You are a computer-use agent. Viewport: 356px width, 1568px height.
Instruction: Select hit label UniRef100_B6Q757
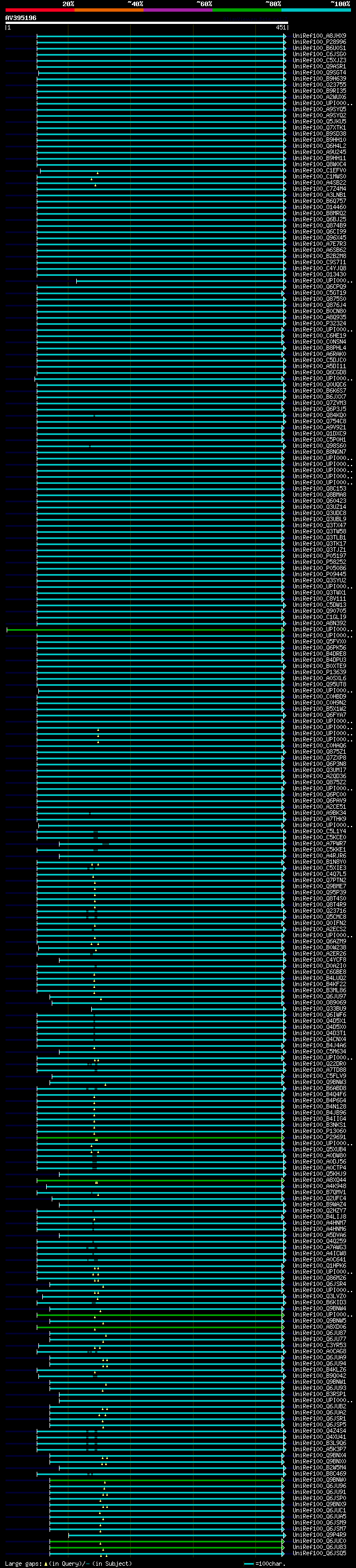tap(319, 201)
